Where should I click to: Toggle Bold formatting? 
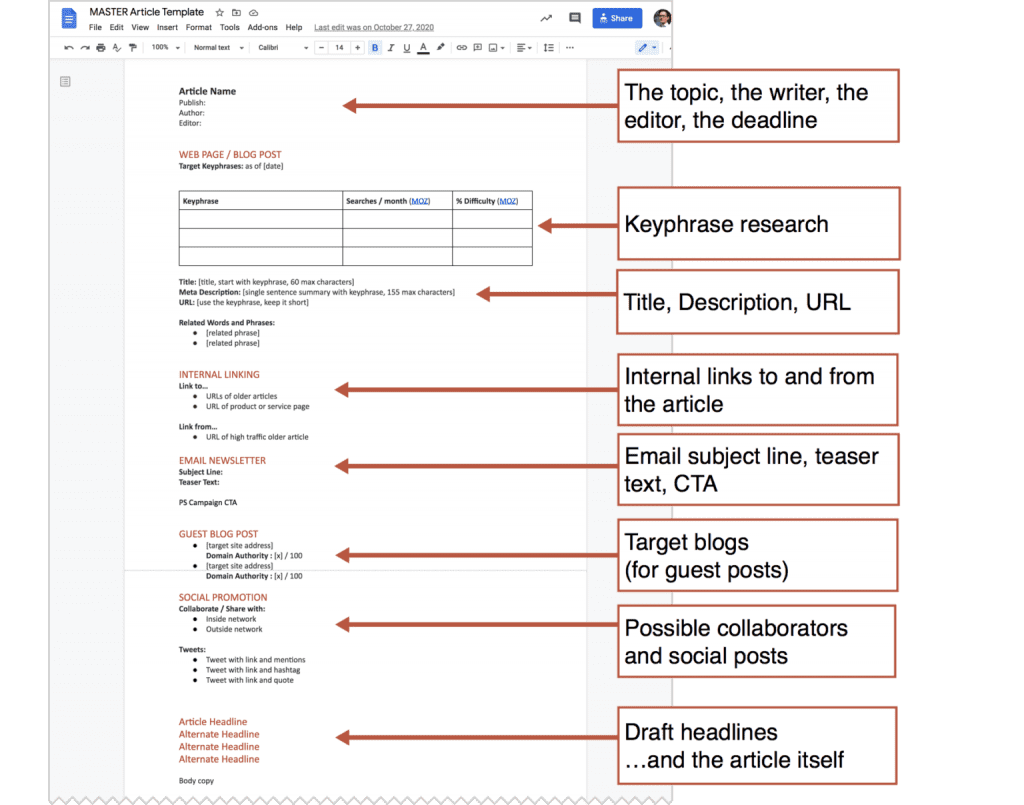tap(375, 48)
